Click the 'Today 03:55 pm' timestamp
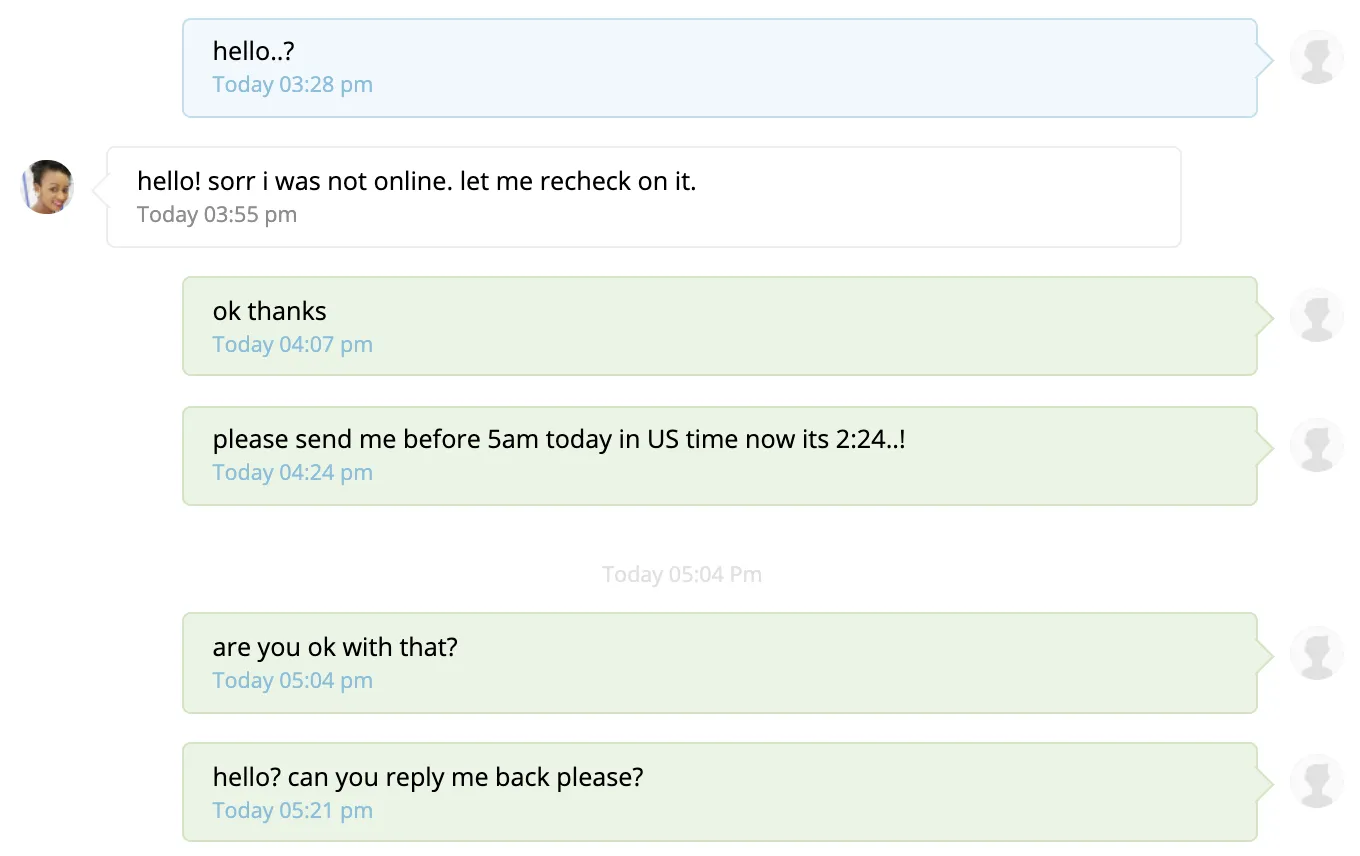This screenshot has height=856, width=1360. tap(217, 215)
